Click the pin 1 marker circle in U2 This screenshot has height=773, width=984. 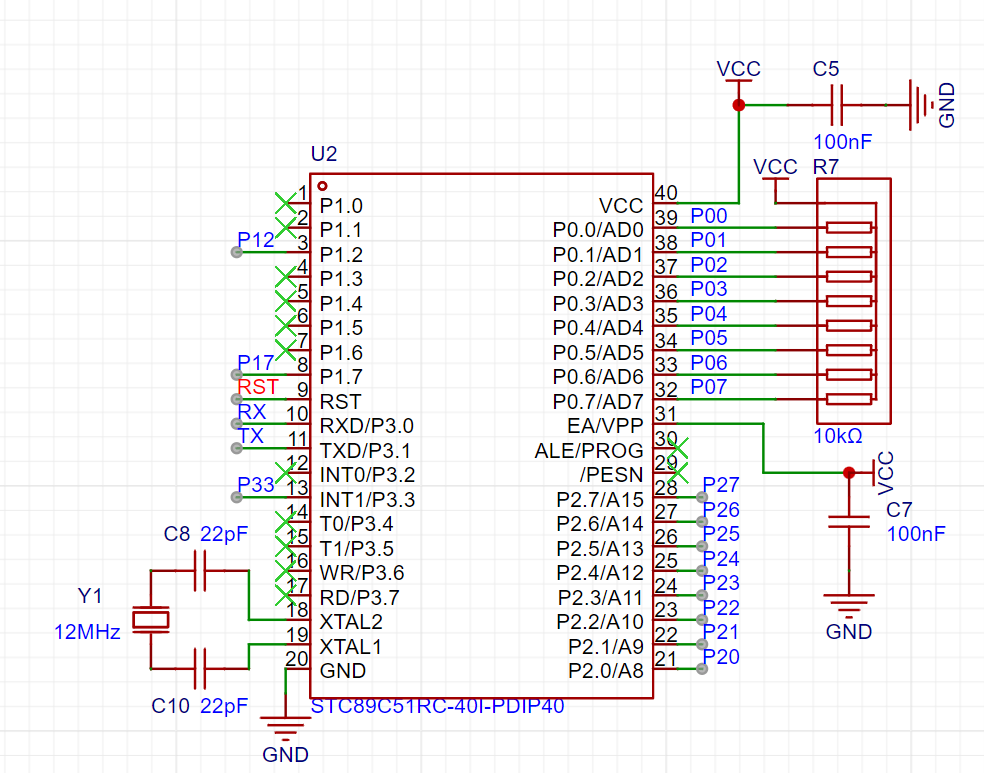coord(322,186)
